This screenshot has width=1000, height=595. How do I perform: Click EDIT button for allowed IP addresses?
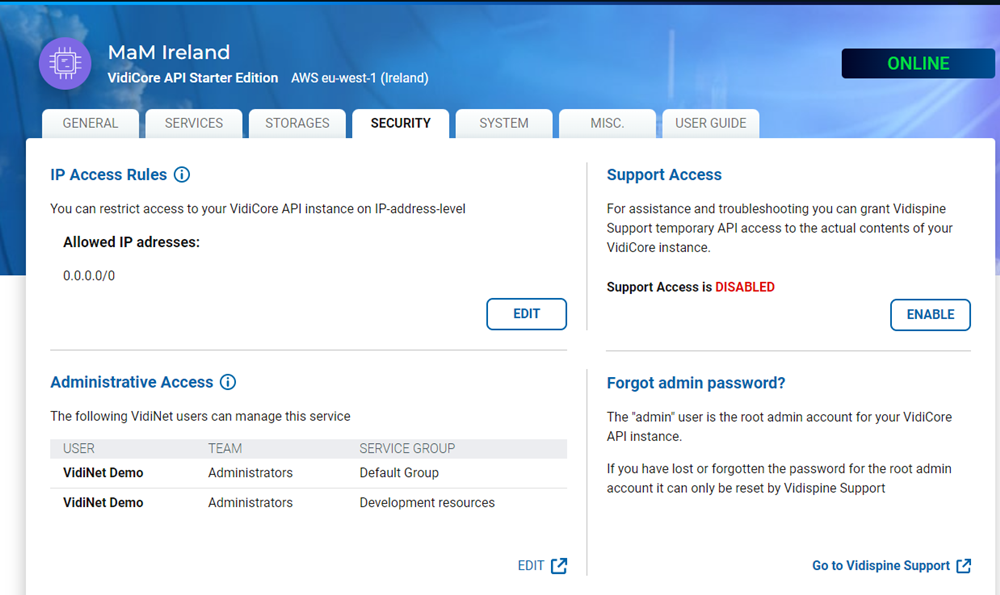(x=526, y=314)
